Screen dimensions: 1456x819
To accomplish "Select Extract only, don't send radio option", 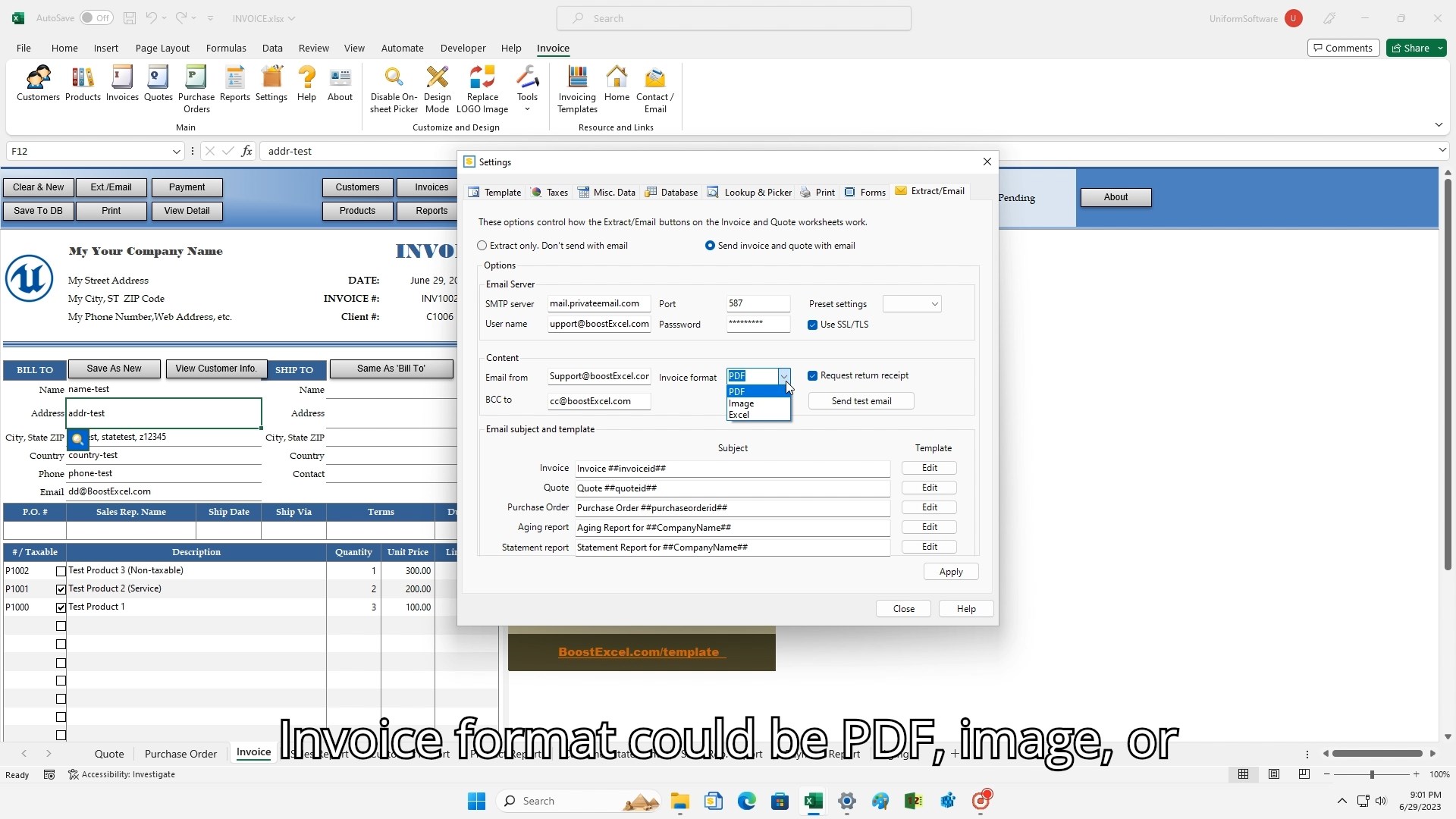I will [482, 246].
